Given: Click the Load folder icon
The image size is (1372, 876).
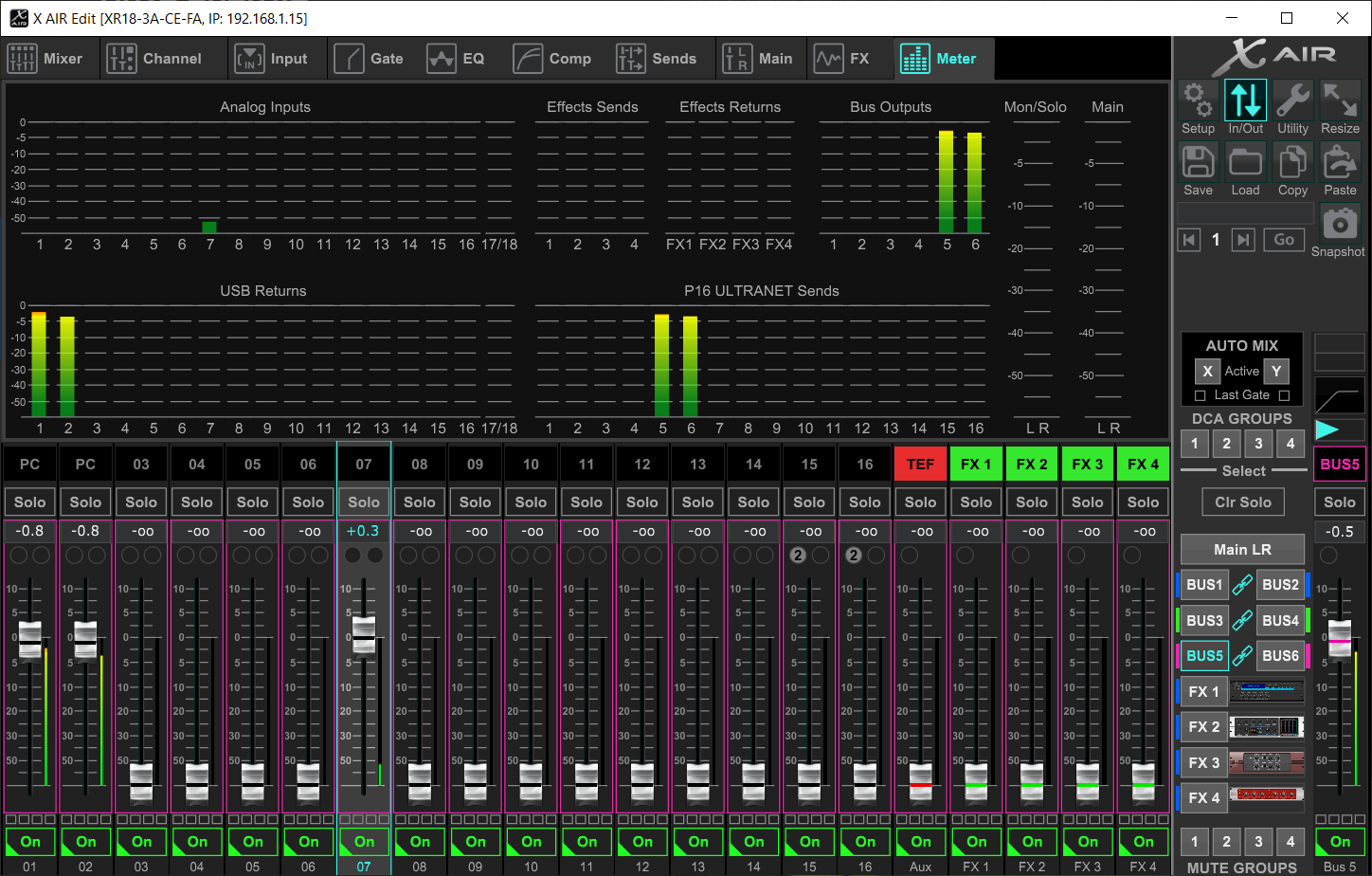Looking at the screenshot, I should tap(1245, 162).
